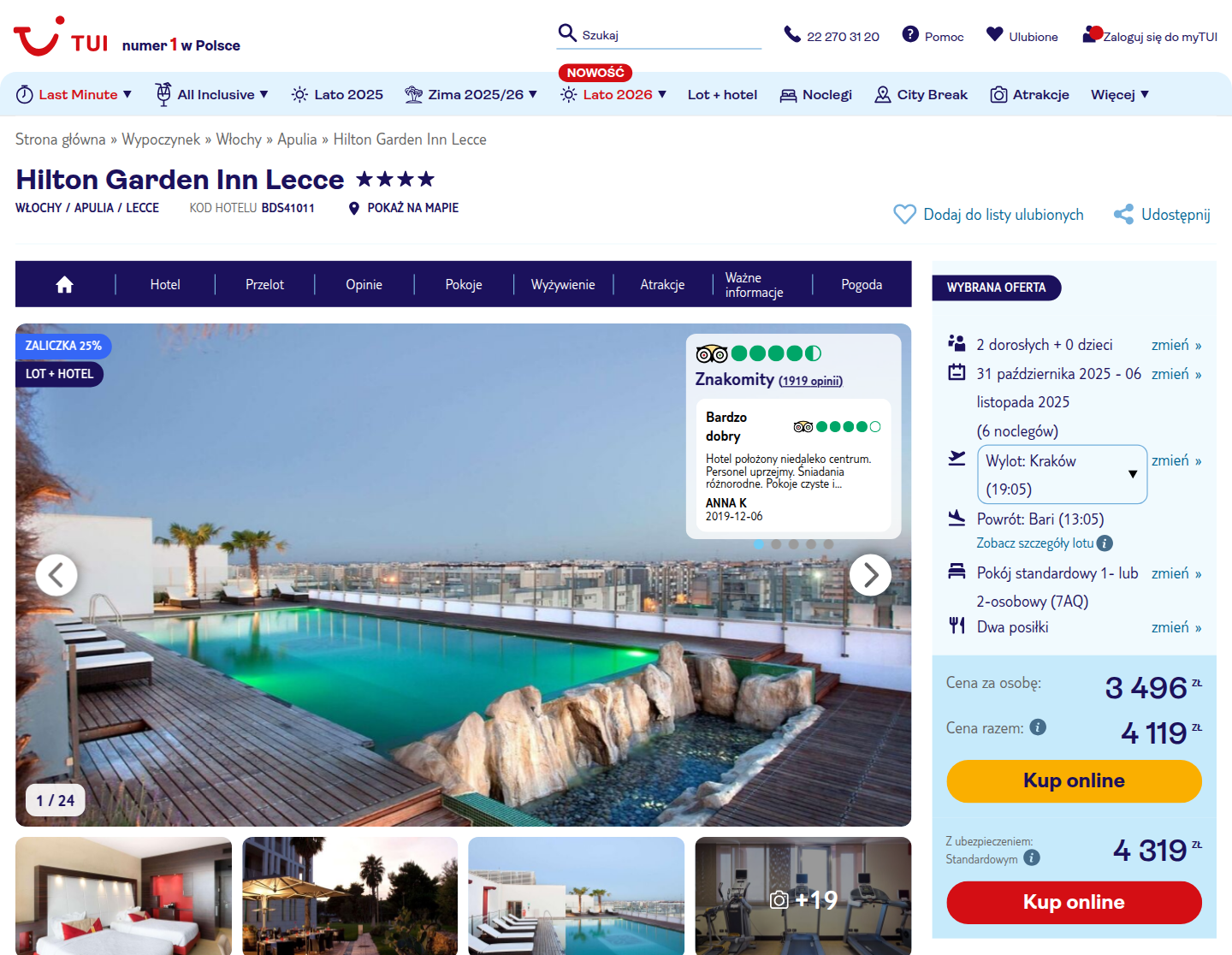Image resolution: width=1232 pixels, height=955 pixels.
Task: Go to the previous photo with the left arrow
Action: 56,575
